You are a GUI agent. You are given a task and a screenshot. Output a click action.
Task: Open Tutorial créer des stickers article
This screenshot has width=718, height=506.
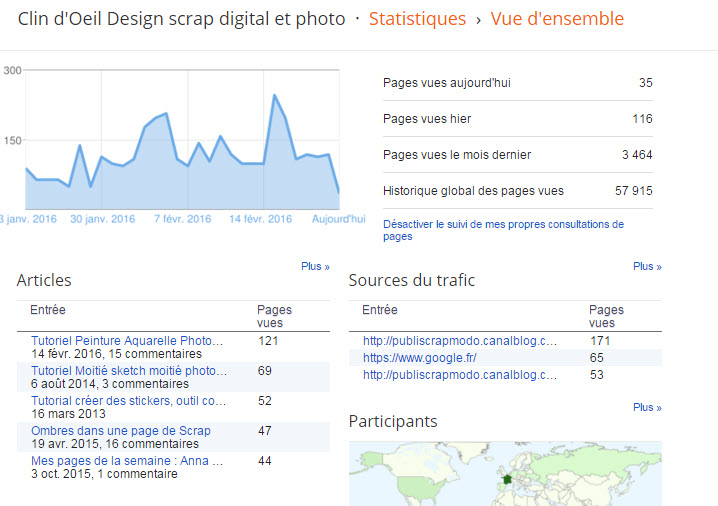click(129, 401)
